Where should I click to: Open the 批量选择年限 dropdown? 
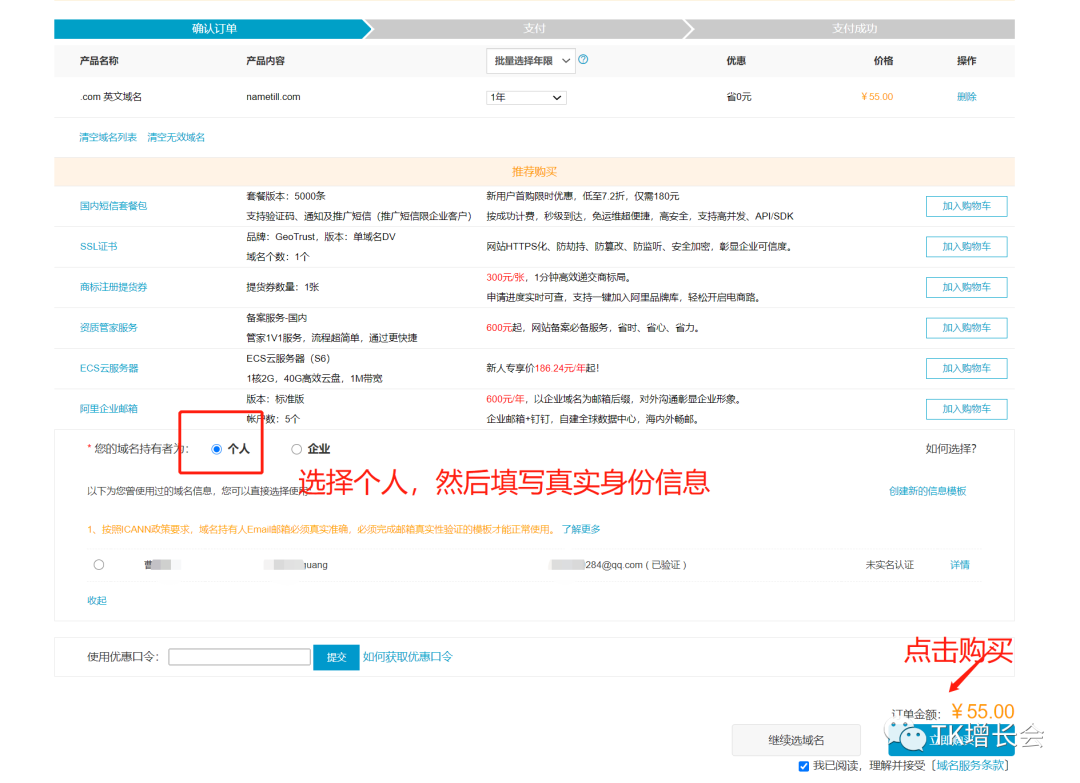[x=531, y=60]
